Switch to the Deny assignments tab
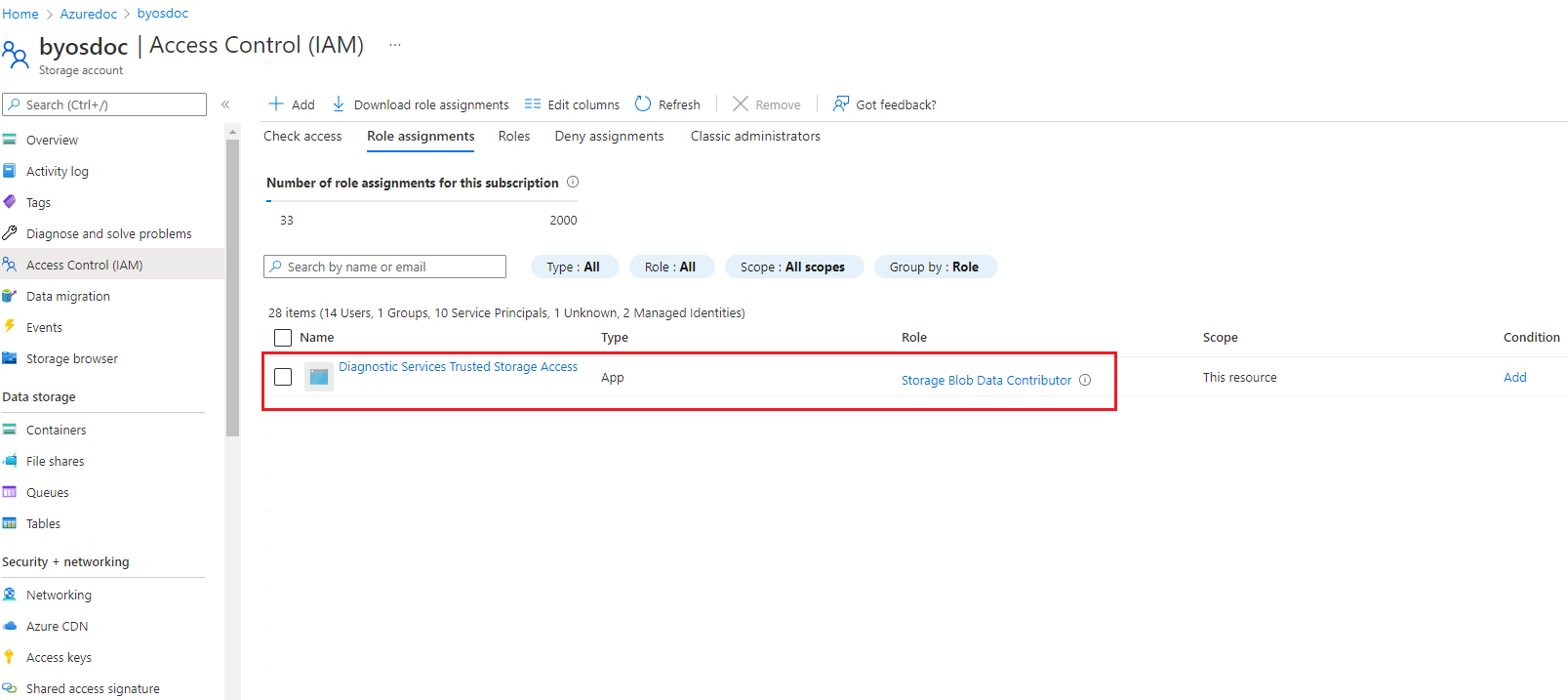Image resolution: width=1568 pixels, height=700 pixels. coord(609,137)
